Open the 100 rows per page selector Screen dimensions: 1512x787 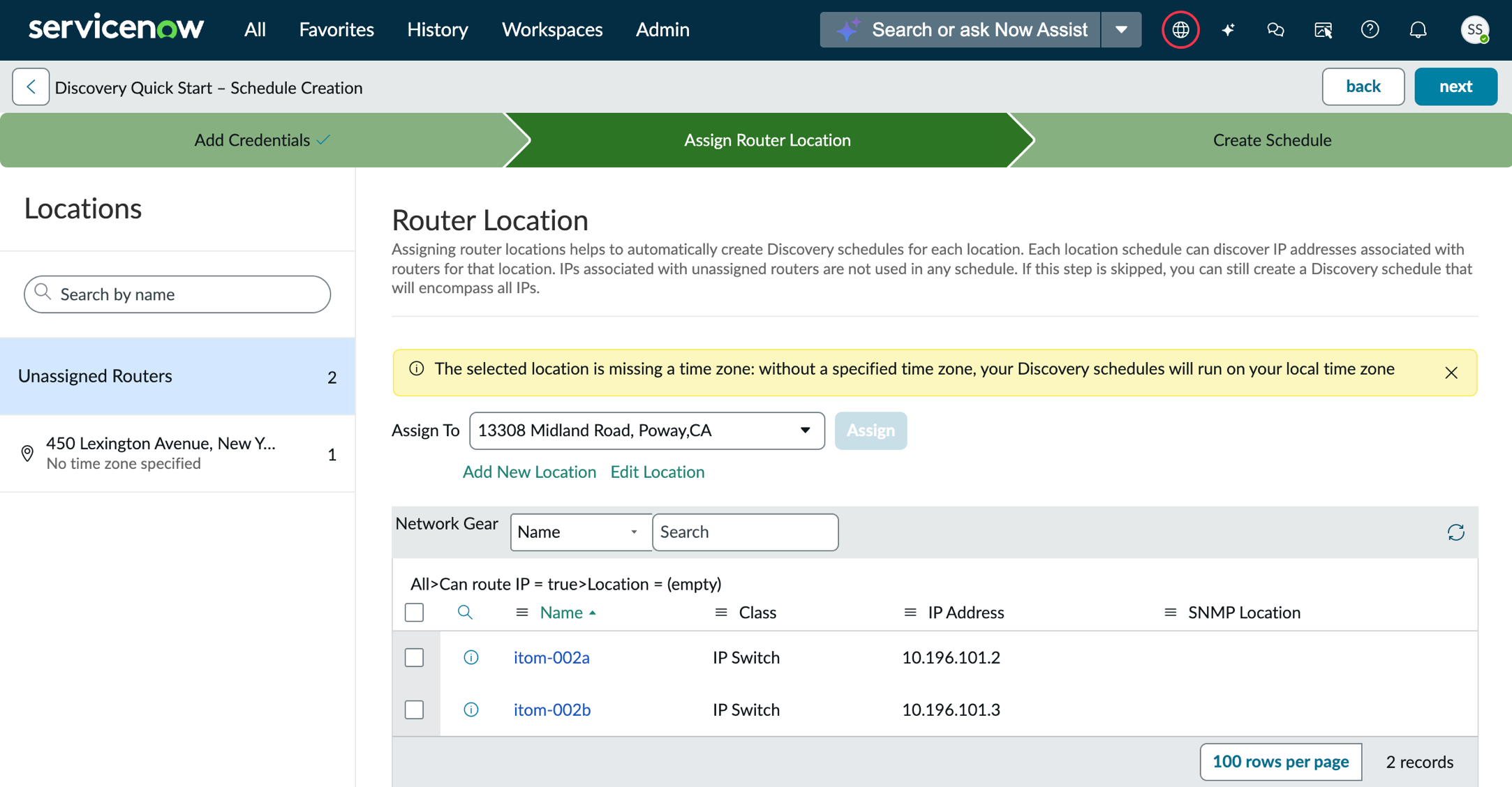point(1280,761)
